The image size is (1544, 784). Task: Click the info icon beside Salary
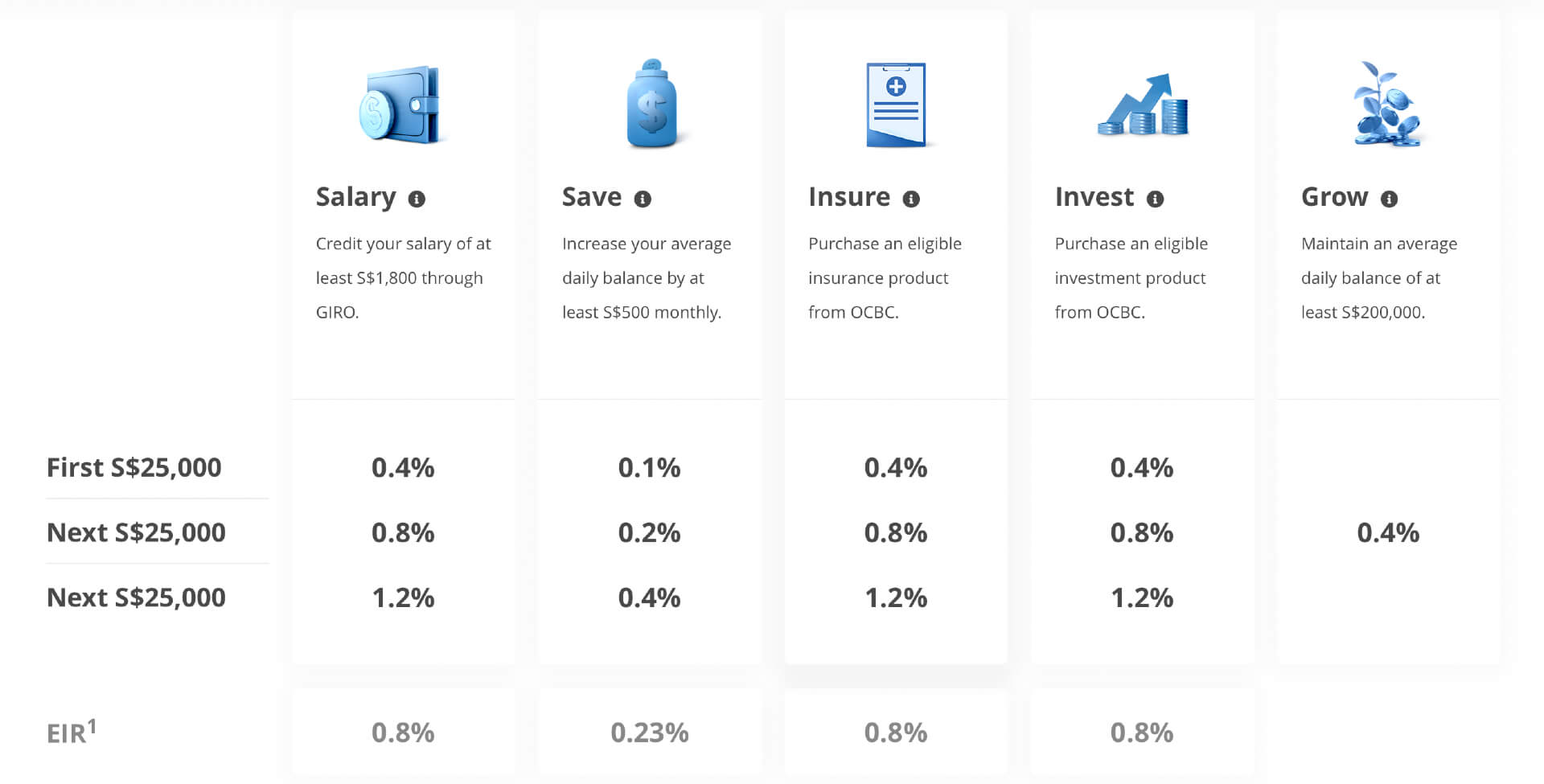tap(417, 199)
